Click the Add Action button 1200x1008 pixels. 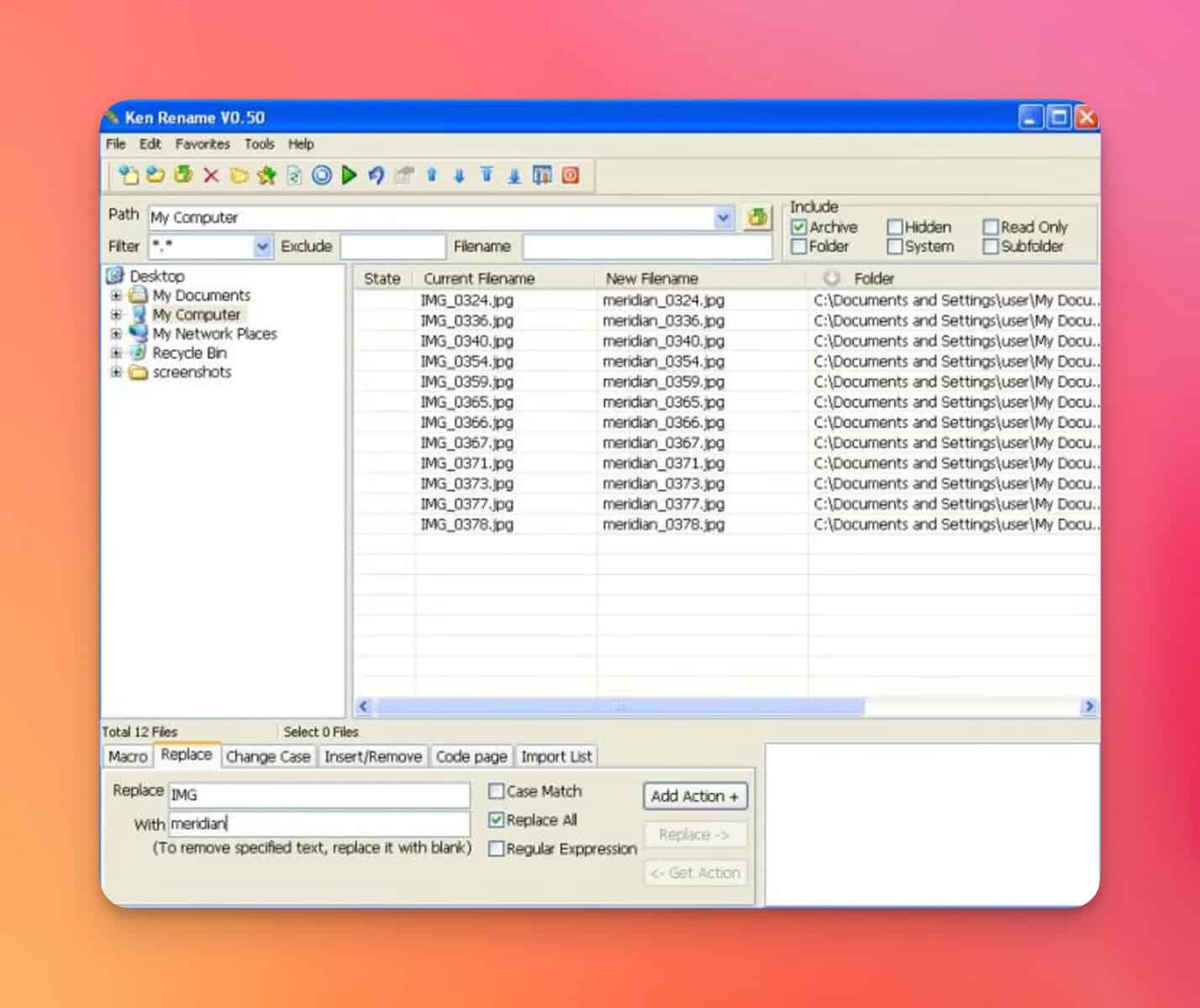coord(694,795)
